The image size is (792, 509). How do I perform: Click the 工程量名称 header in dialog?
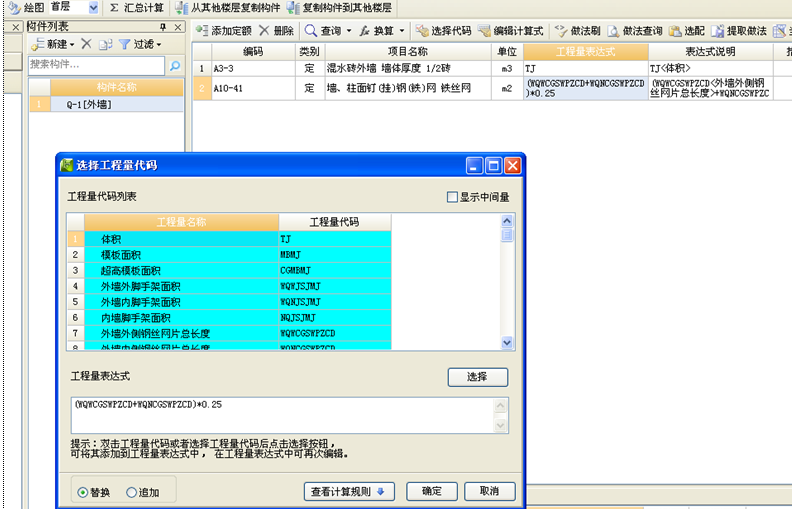181,222
